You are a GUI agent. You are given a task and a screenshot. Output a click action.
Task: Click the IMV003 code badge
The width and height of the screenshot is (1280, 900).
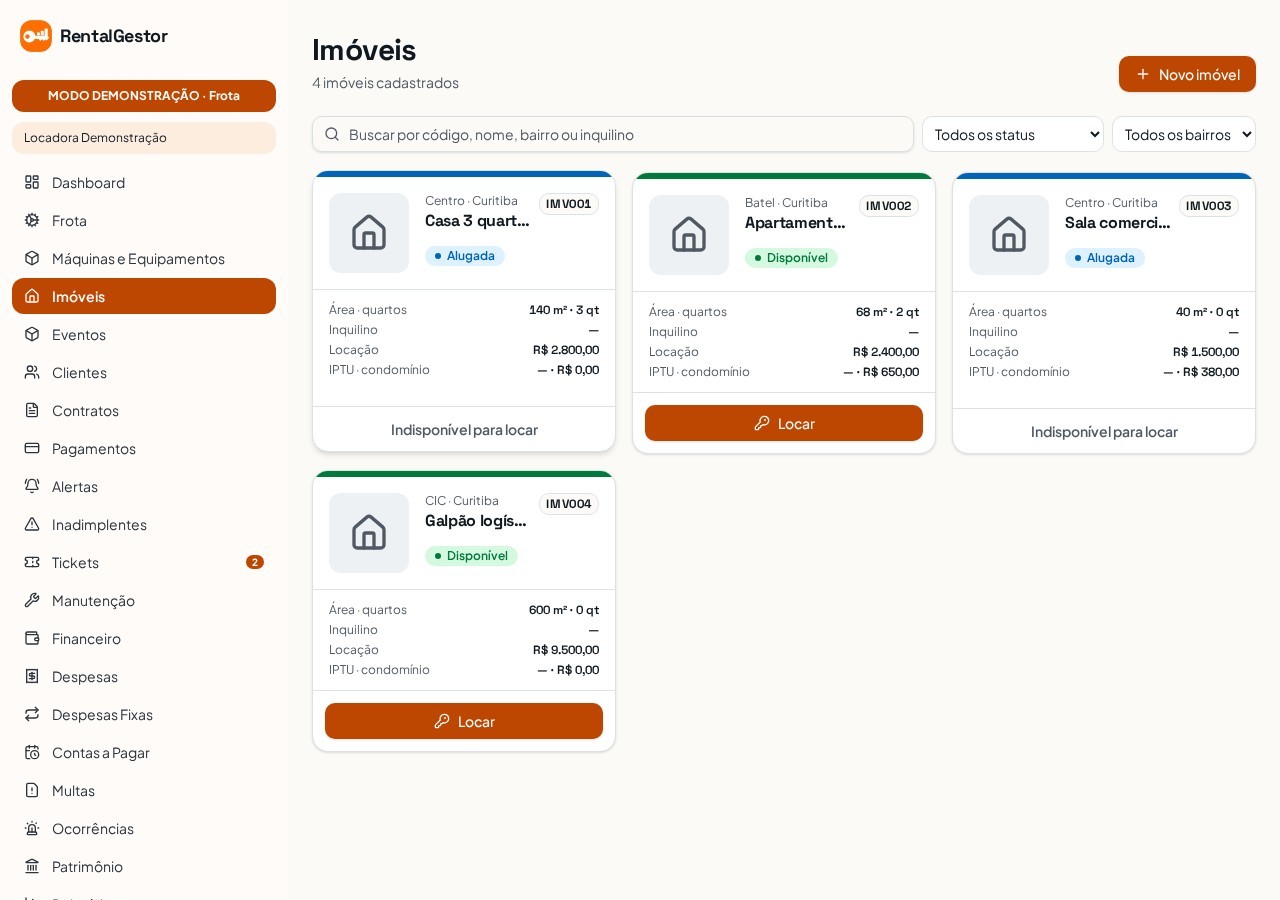1209,206
